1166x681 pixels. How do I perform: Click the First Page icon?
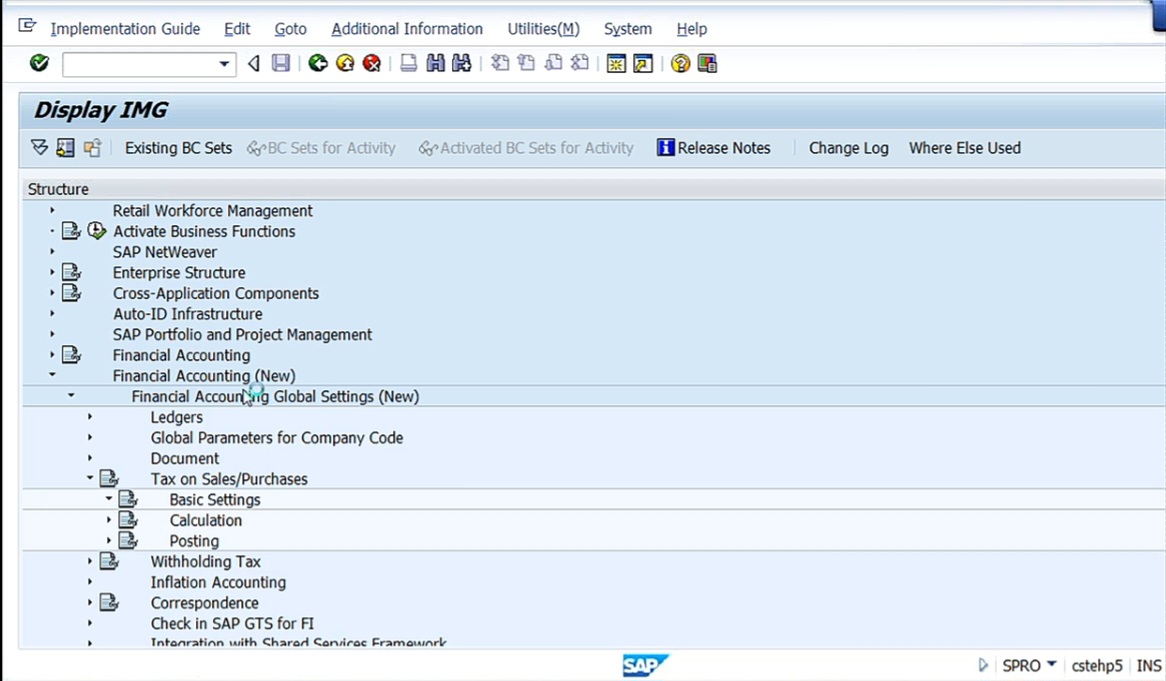click(x=500, y=63)
